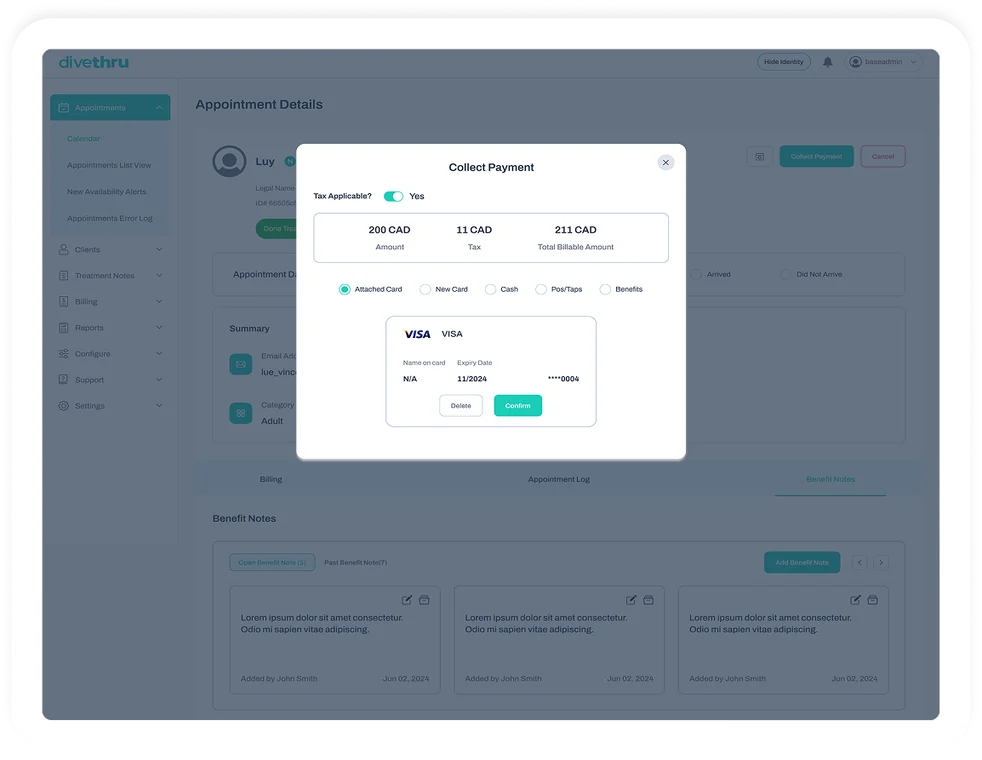Click the ****0004 card number

point(563,379)
